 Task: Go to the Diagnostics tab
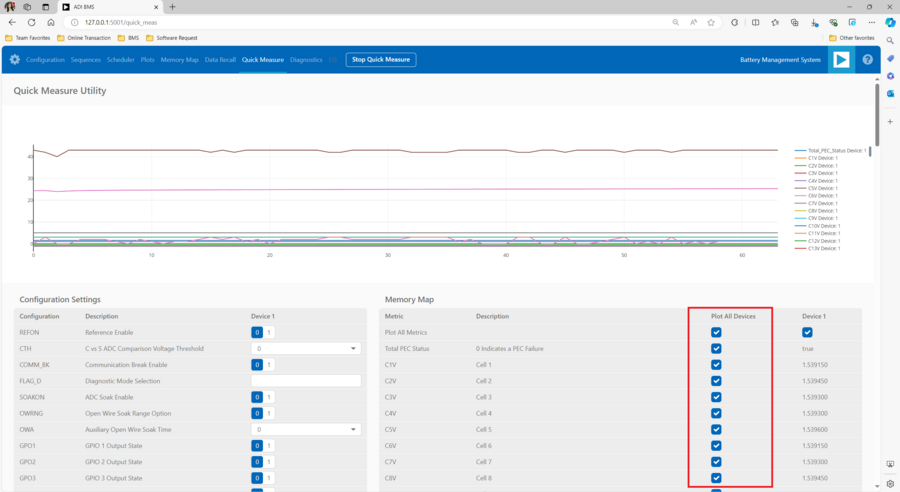(306, 60)
